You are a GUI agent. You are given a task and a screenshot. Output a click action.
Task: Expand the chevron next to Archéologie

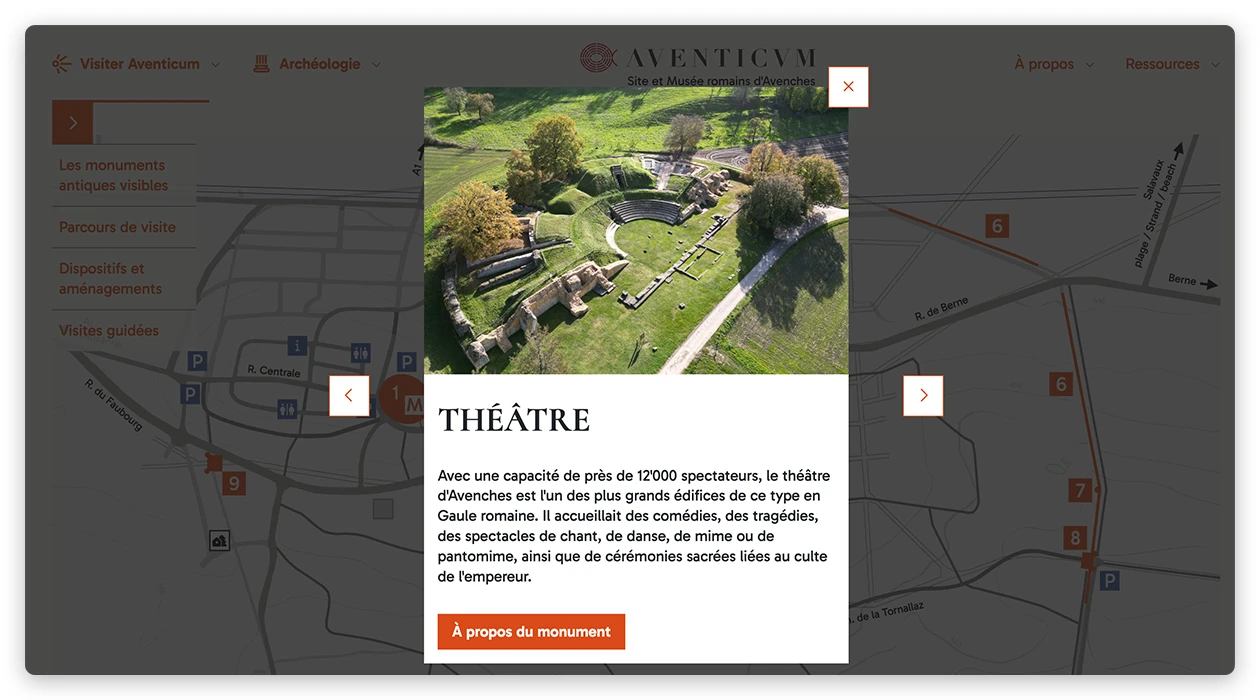pyautogui.click(x=376, y=65)
